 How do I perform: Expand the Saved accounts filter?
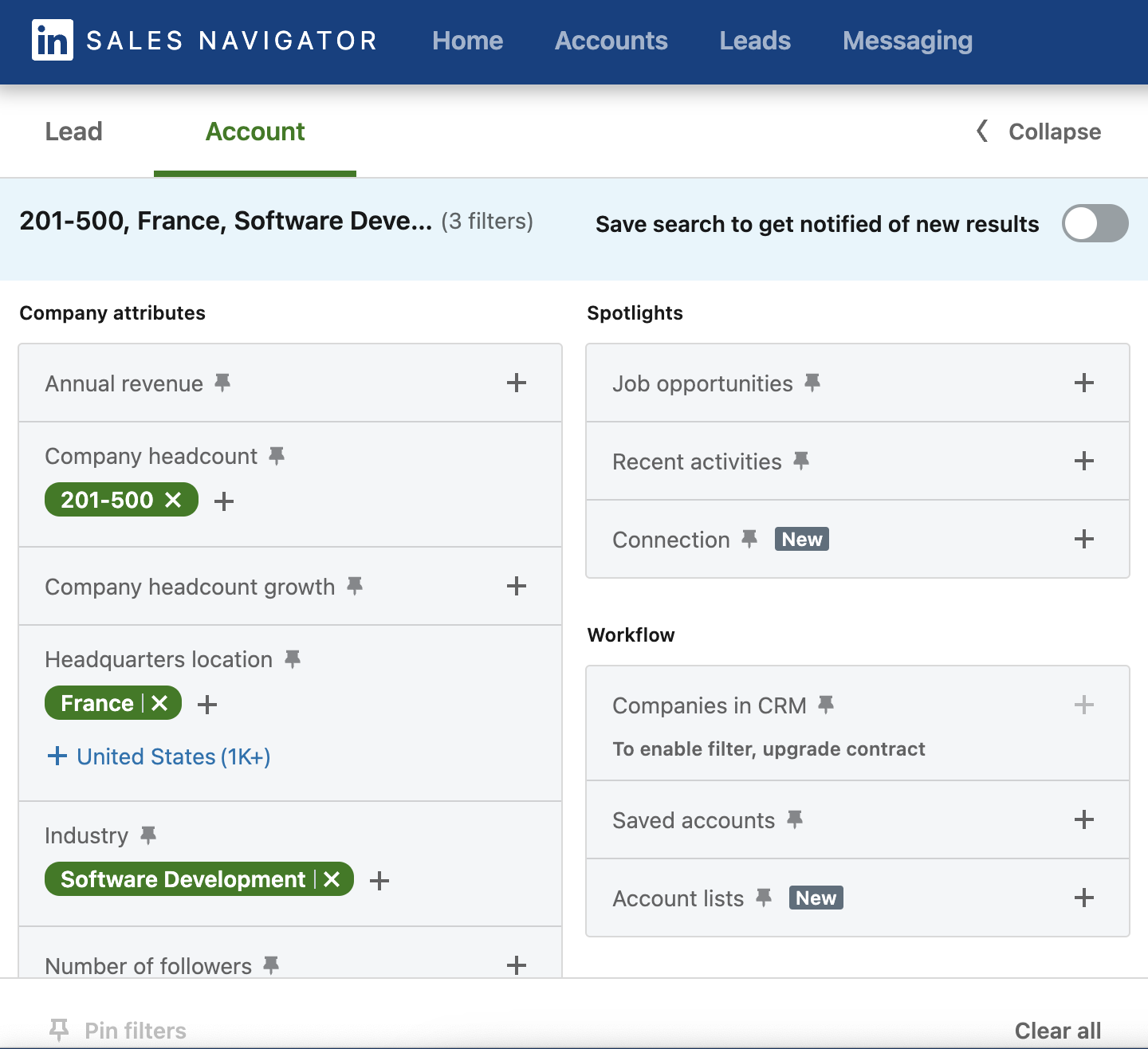point(1084,819)
